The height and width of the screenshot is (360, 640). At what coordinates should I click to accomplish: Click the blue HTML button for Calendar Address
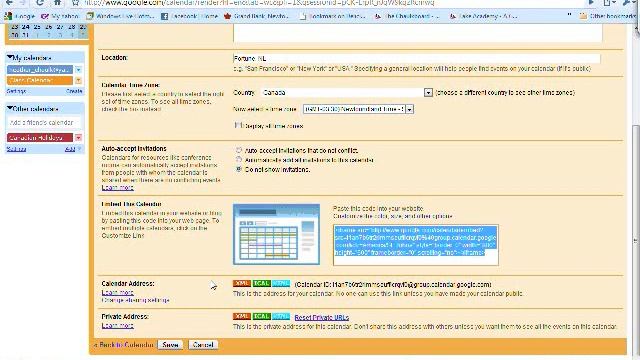click(x=281, y=283)
